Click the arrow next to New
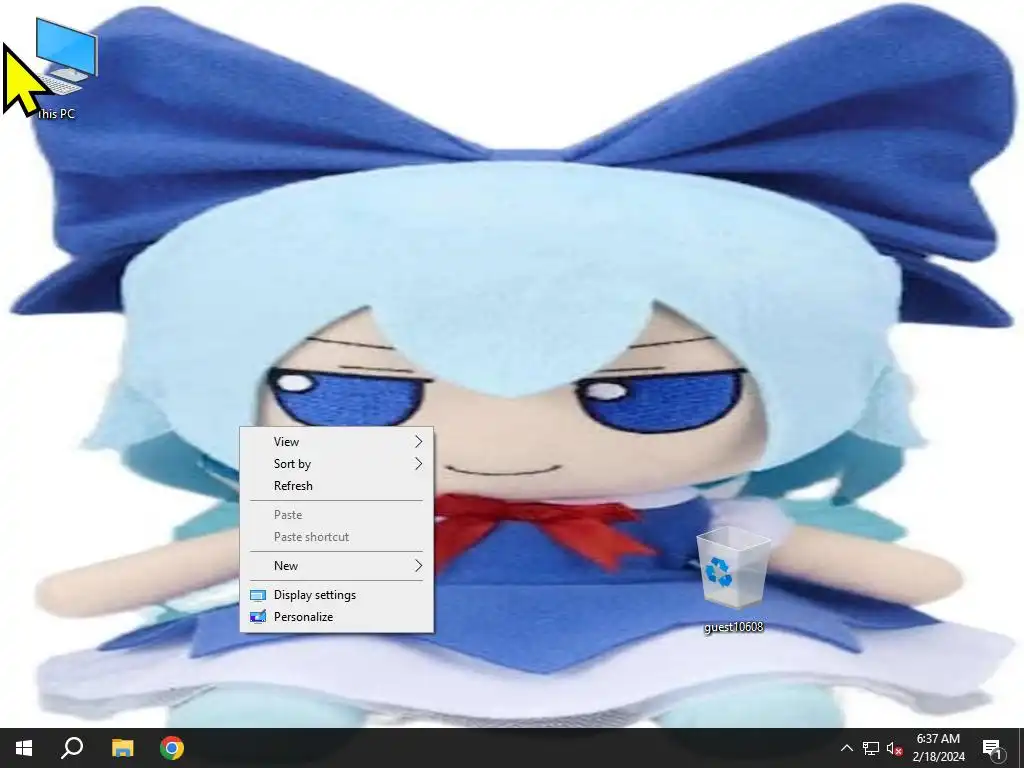The image size is (1024, 768). 419,566
